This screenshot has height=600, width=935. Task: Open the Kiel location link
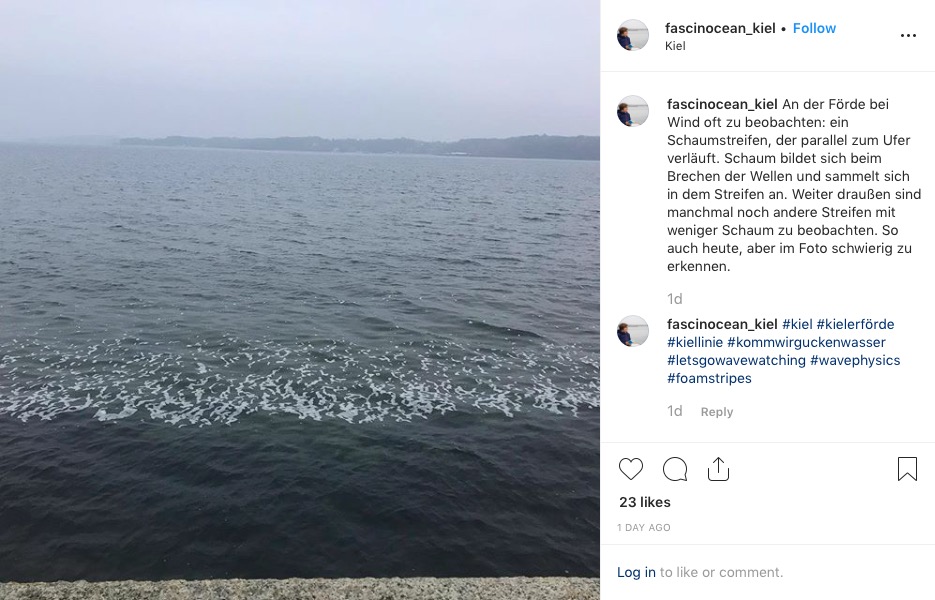(x=675, y=46)
